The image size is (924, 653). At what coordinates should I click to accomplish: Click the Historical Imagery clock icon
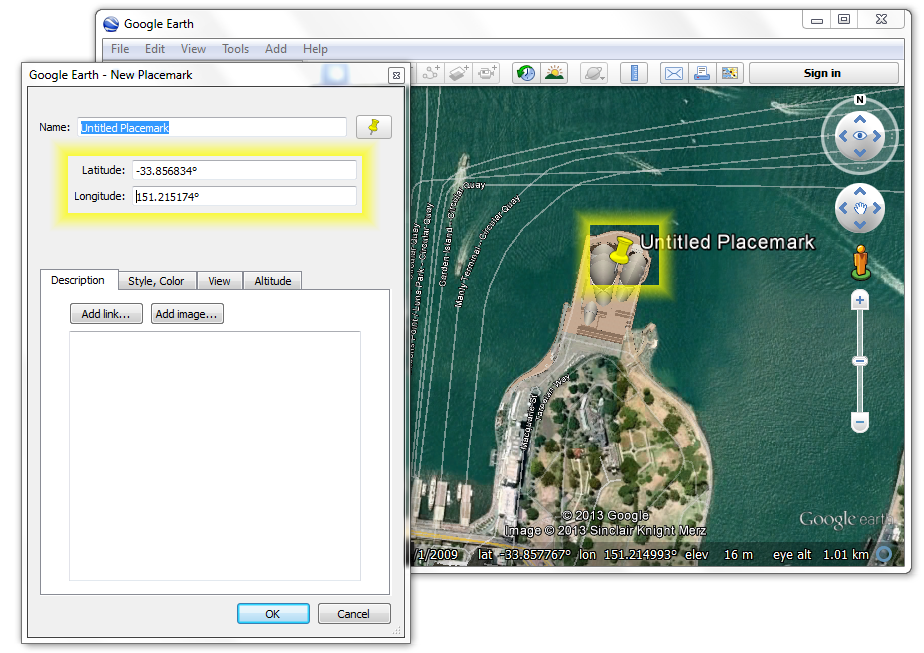point(525,73)
